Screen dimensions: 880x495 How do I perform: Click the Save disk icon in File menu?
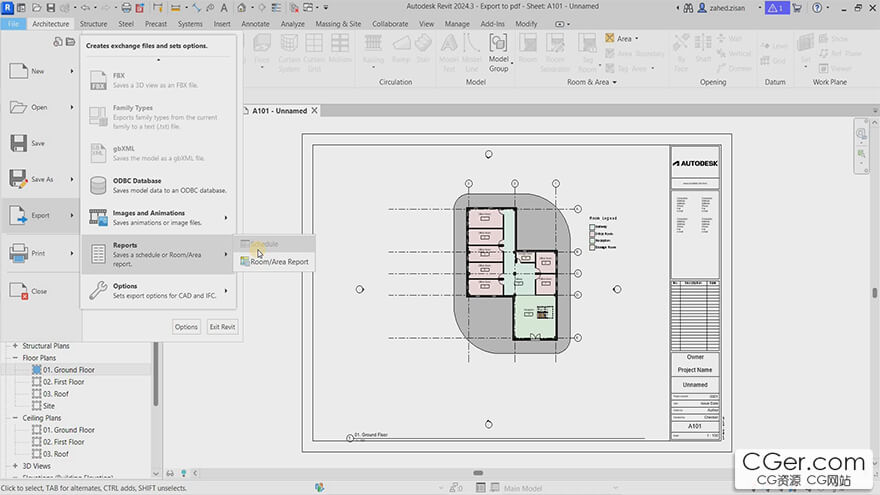(18, 143)
